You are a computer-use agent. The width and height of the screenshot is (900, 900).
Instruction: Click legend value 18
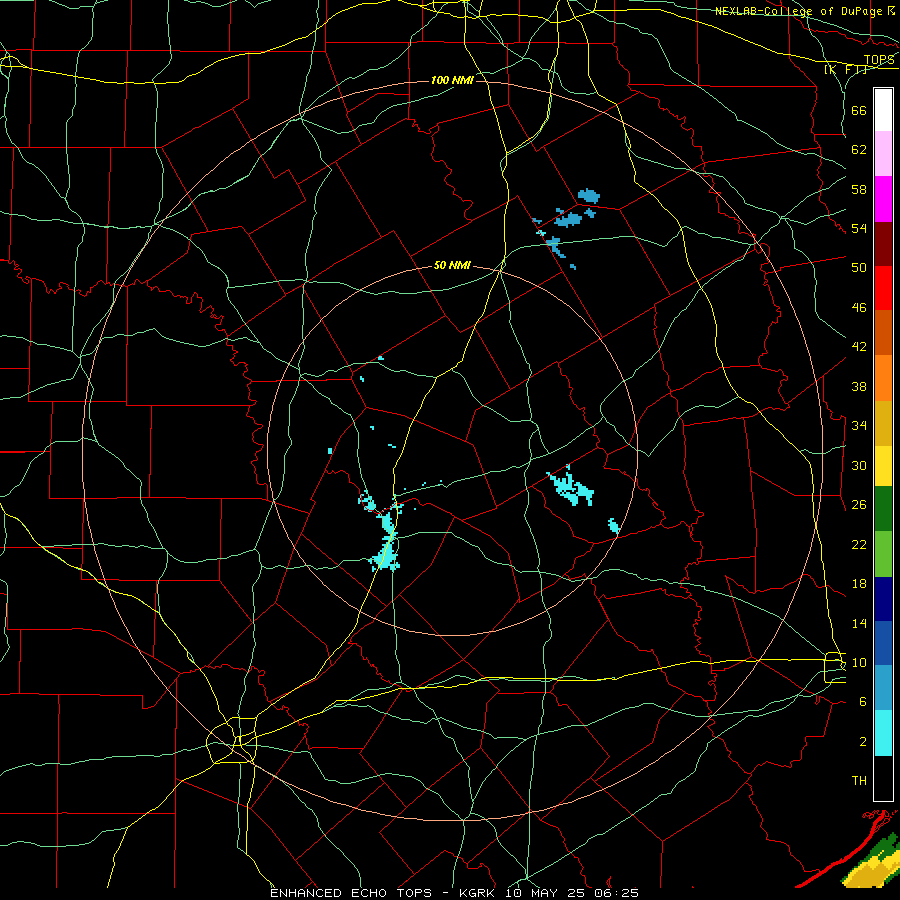coord(859,584)
